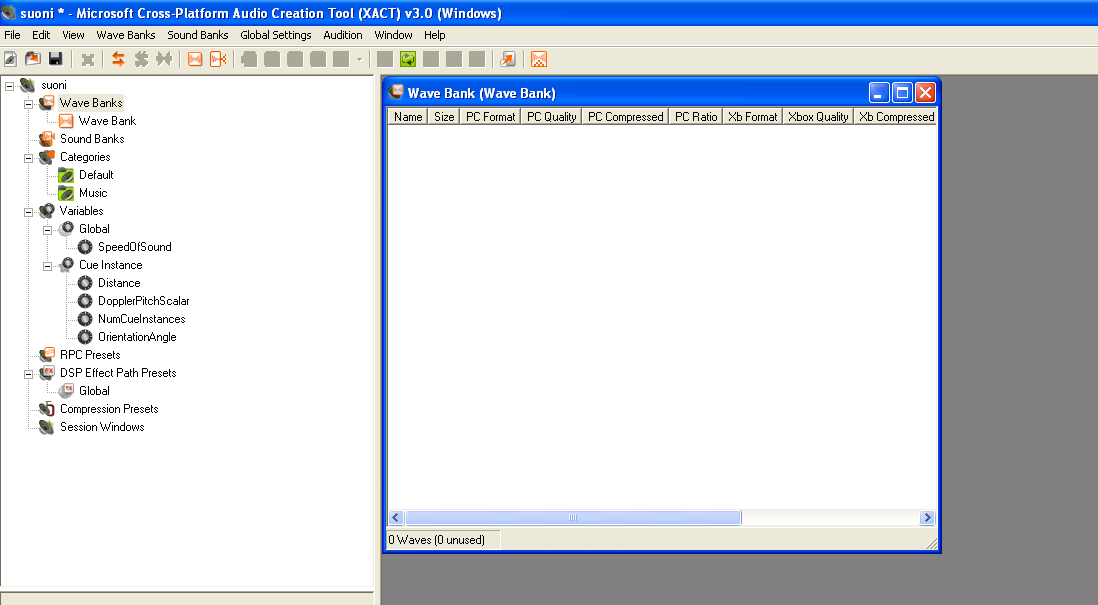Collapse the DSP Effect Path Presets node

coord(29,374)
